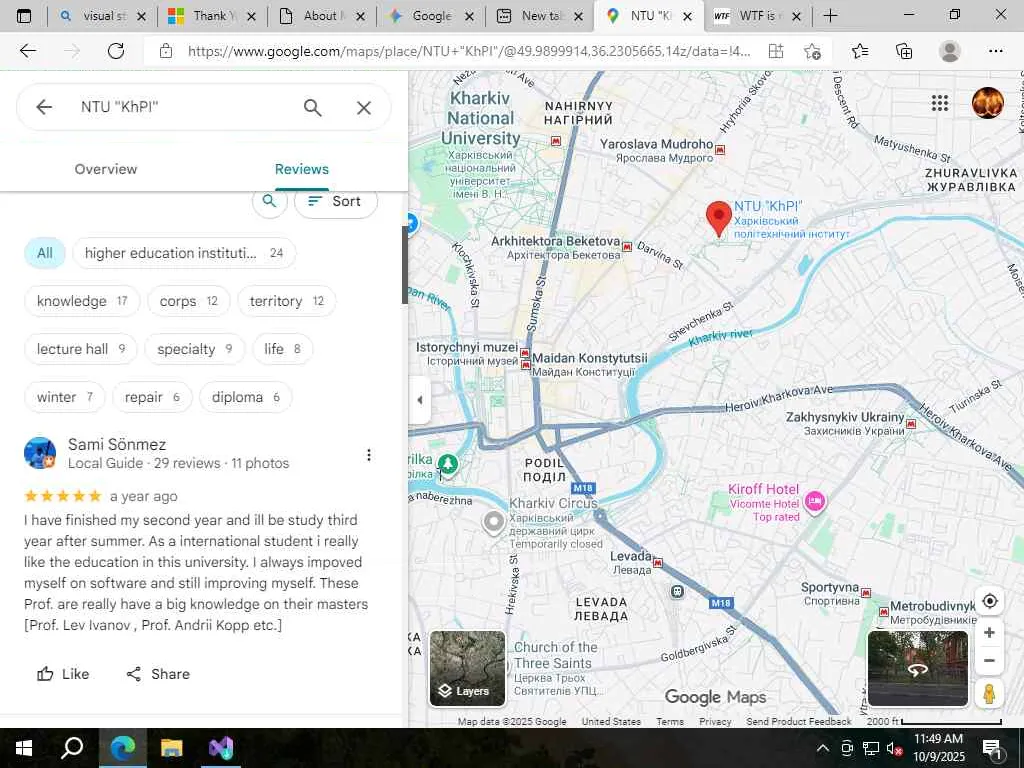1024x768 pixels.
Task: Open browser Collections button
Action: (904, 51)
